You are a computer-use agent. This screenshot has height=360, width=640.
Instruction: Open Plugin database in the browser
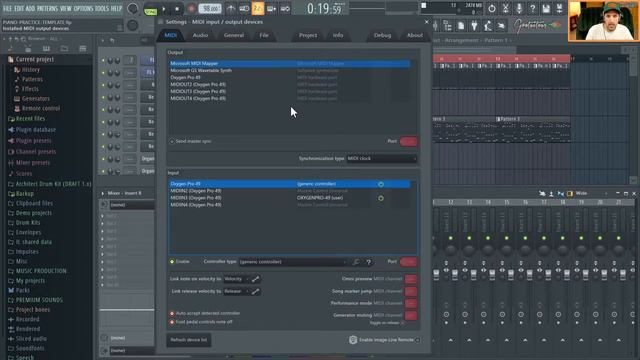pos(36,130)
